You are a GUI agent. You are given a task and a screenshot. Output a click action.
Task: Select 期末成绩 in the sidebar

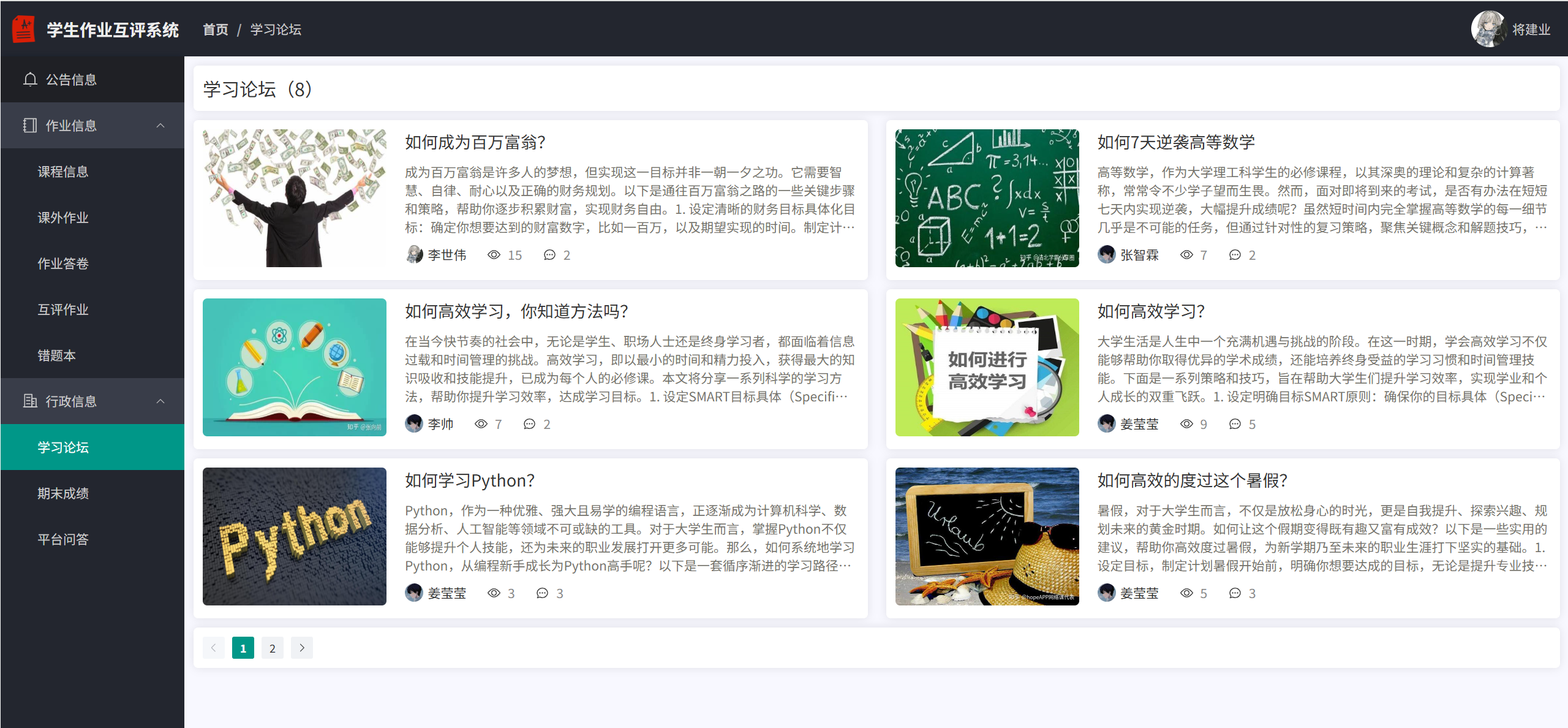point(63,493)
